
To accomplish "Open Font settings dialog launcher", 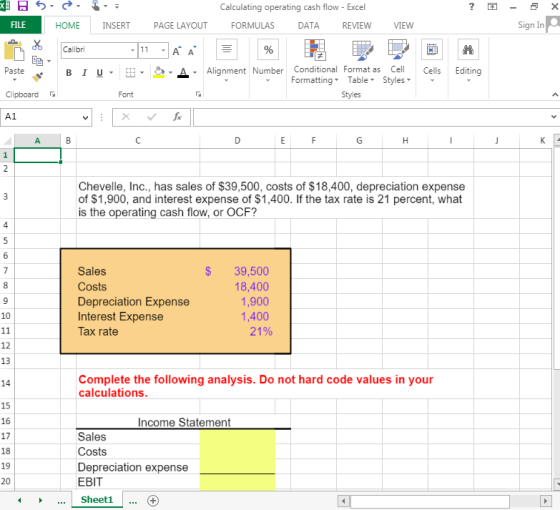I will [198, 94].
